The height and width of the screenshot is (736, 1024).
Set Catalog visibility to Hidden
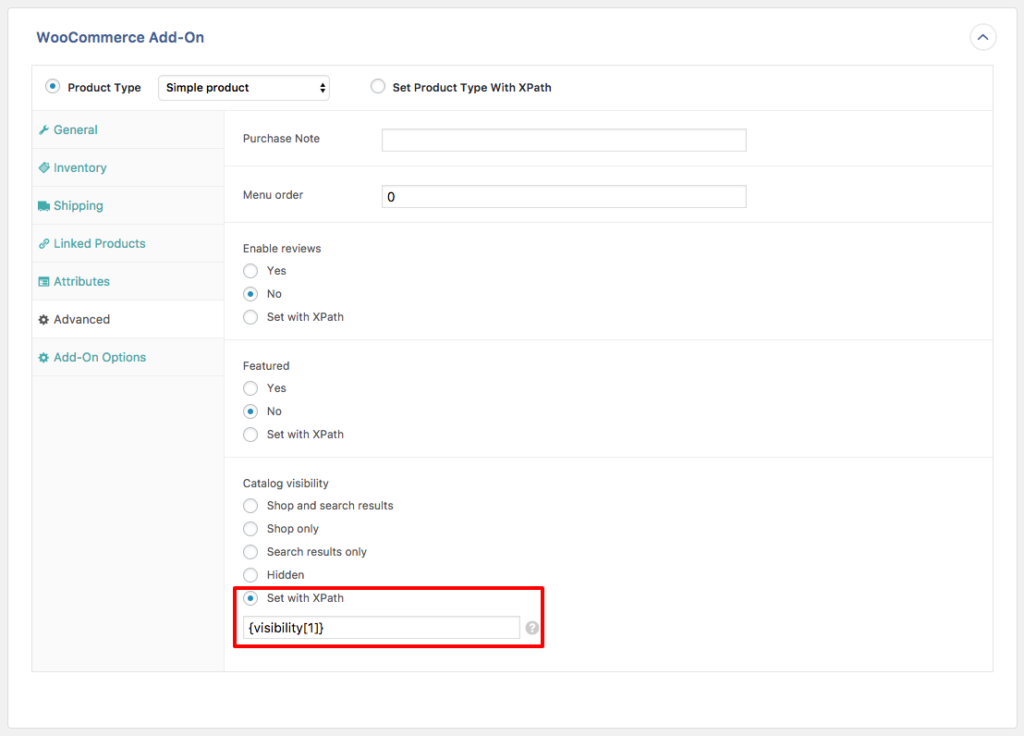pyautogui.click(x=250, y=575)
